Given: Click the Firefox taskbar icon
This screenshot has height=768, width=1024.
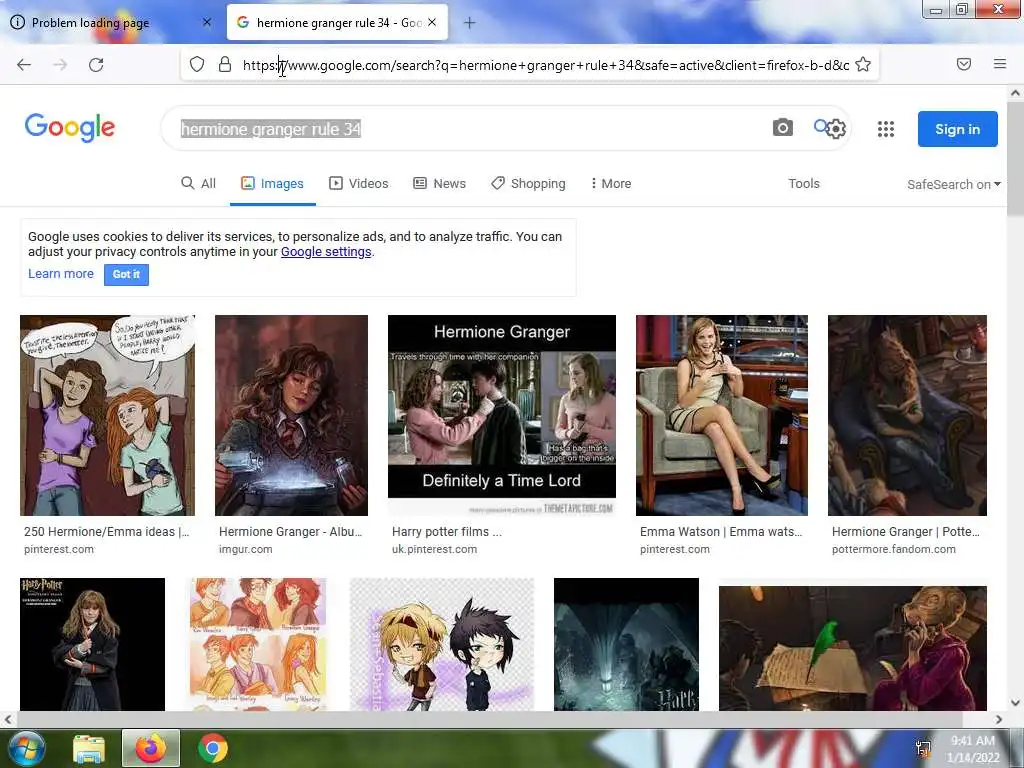Looking at the screenshot, I should [x=151, y=748].
